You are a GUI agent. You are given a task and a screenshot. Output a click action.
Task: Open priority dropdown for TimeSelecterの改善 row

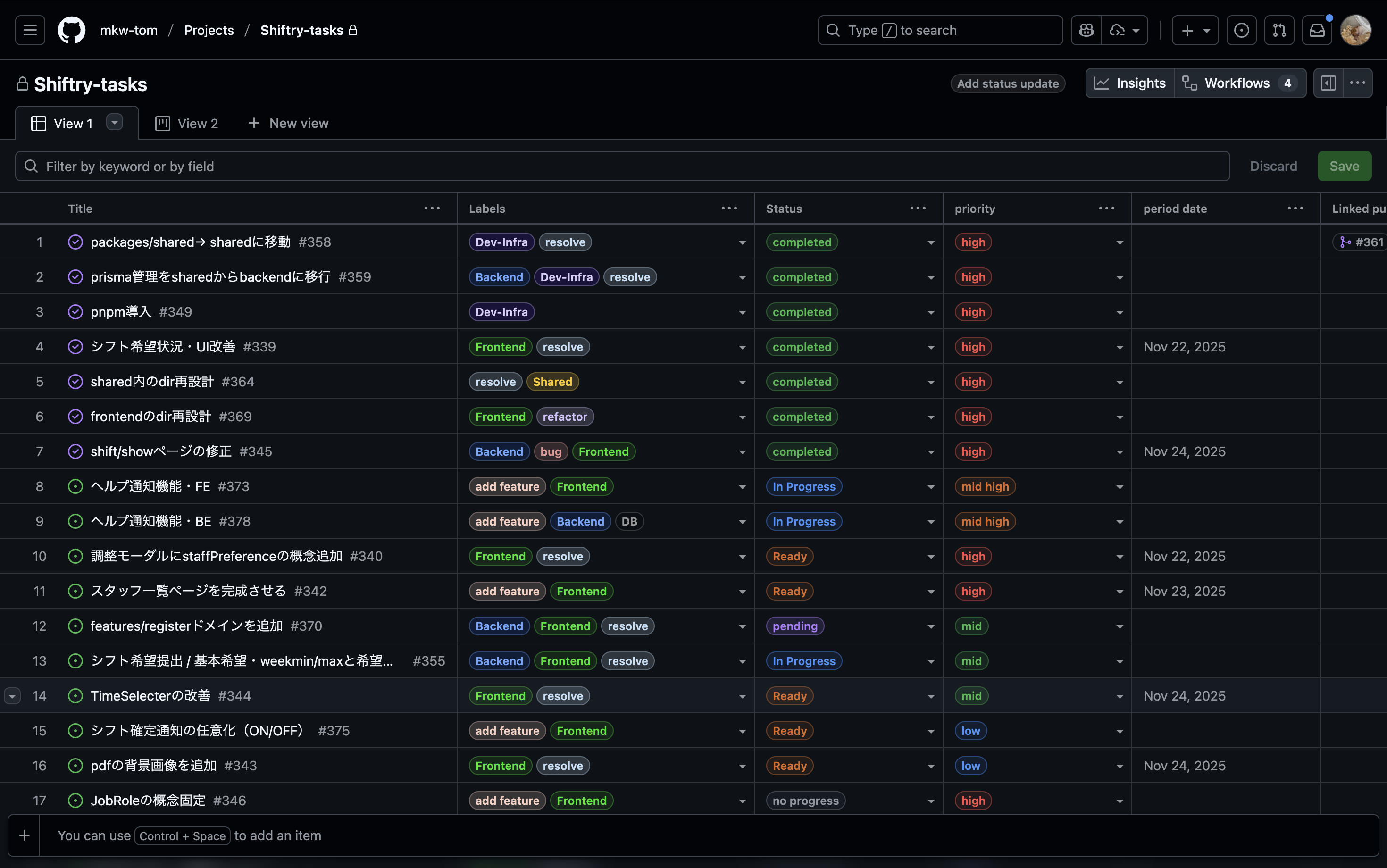point(1120,696)
